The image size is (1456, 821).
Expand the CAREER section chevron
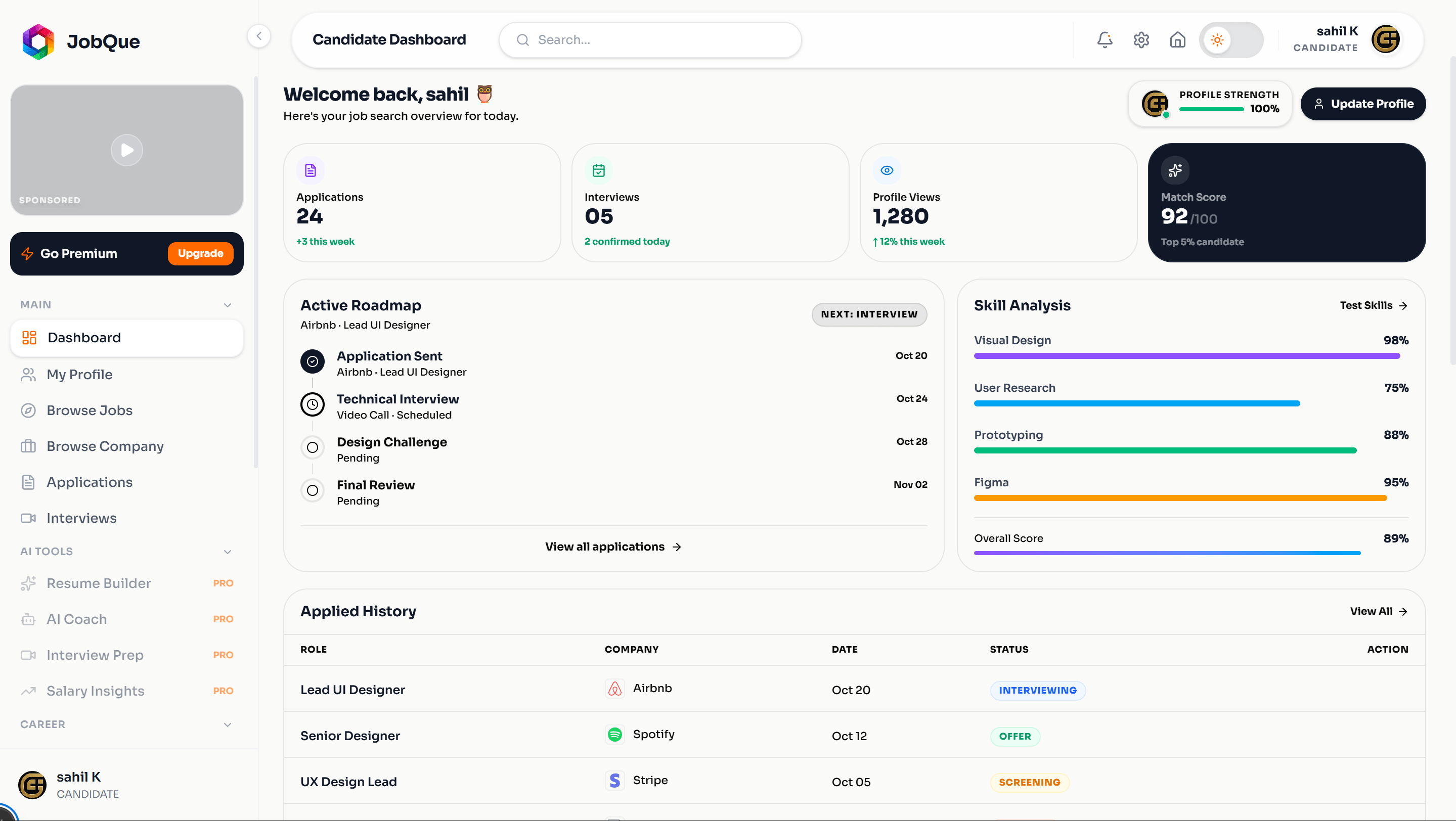coord(228,725)
